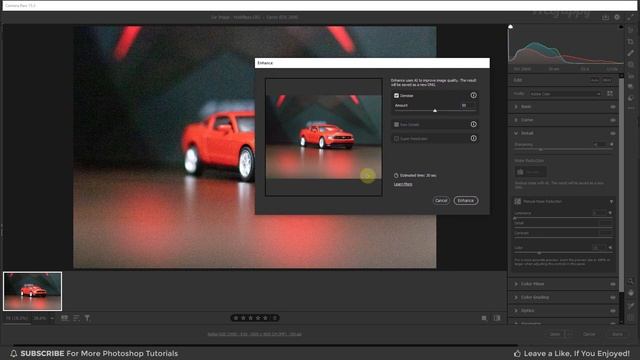Screen dimensions: 640x360
Task: Expand the Color Grading panel
Action: click(516, 297)
